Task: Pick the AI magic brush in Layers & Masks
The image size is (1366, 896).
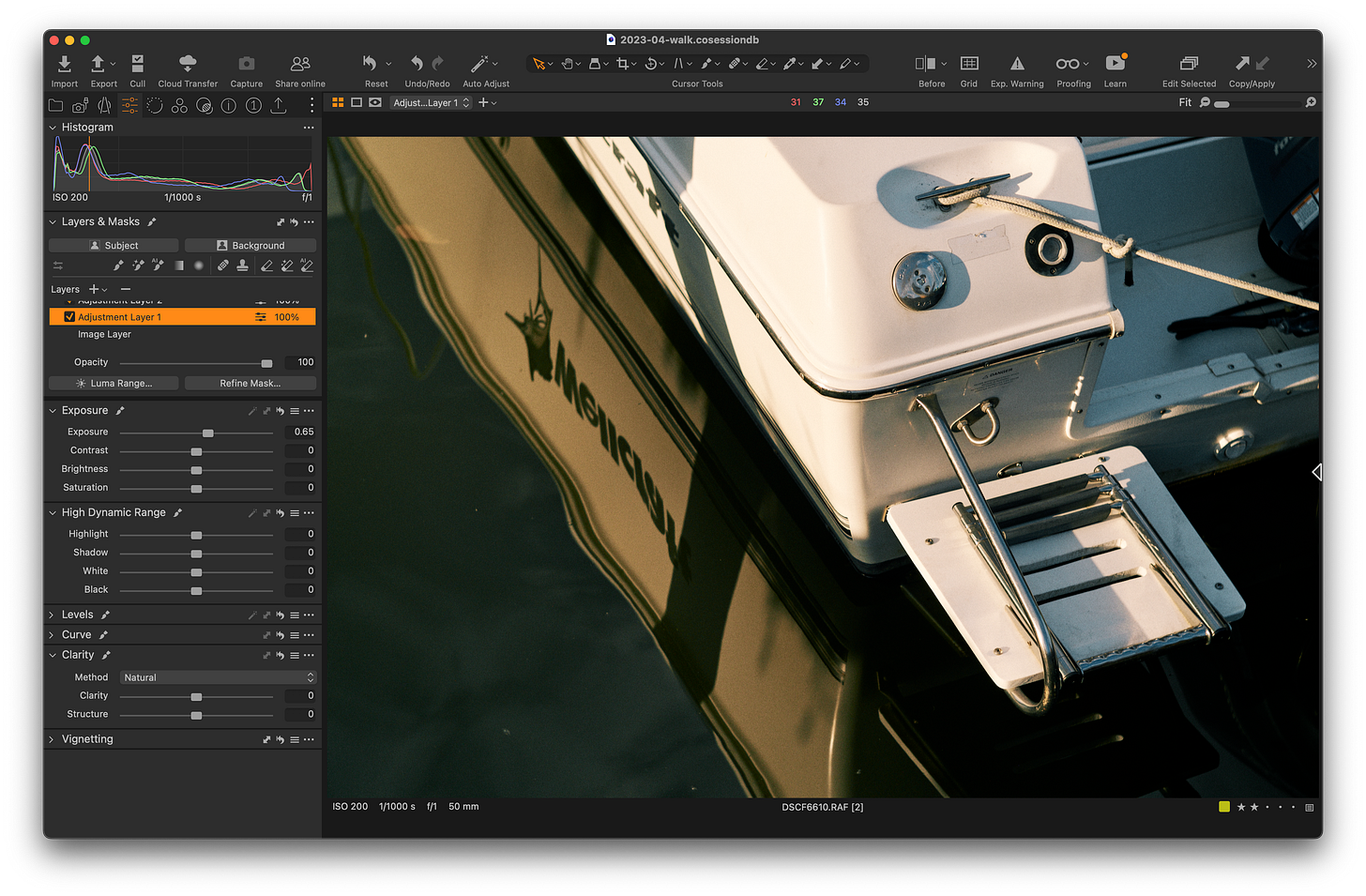Action: pyautogui.click(x=158, y=266)
